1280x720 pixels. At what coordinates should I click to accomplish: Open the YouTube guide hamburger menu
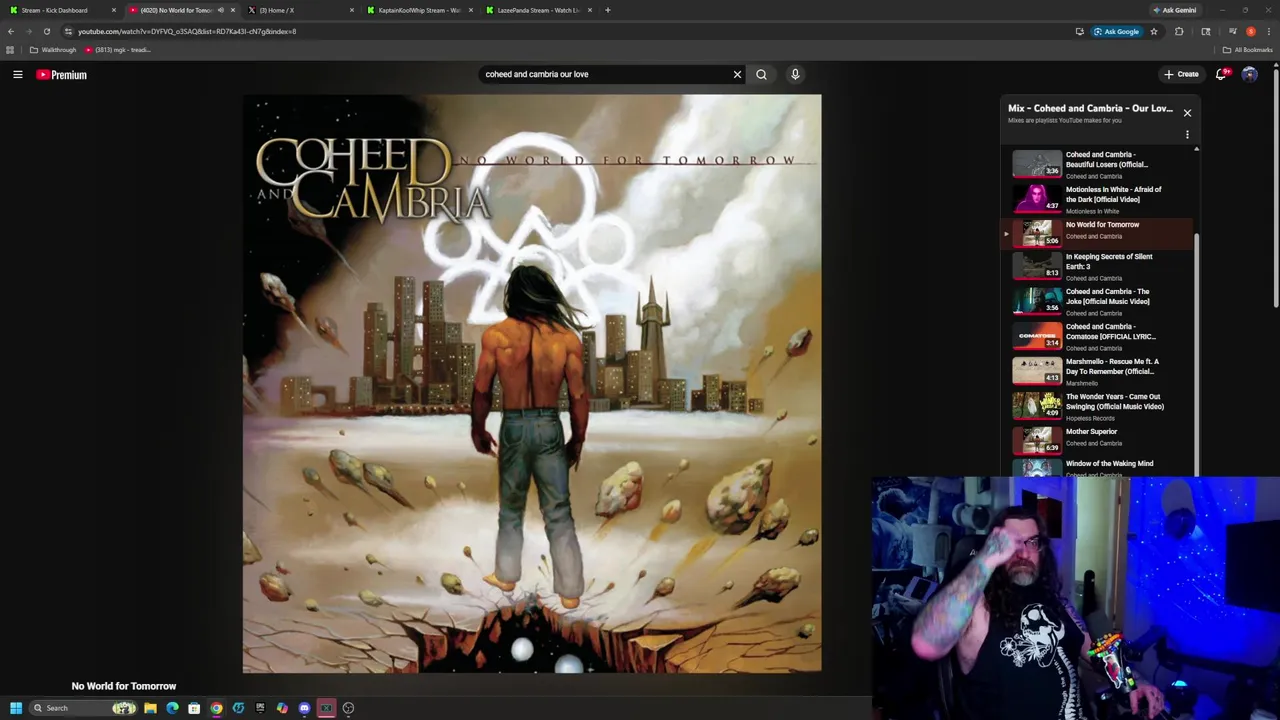click(17, 74)
